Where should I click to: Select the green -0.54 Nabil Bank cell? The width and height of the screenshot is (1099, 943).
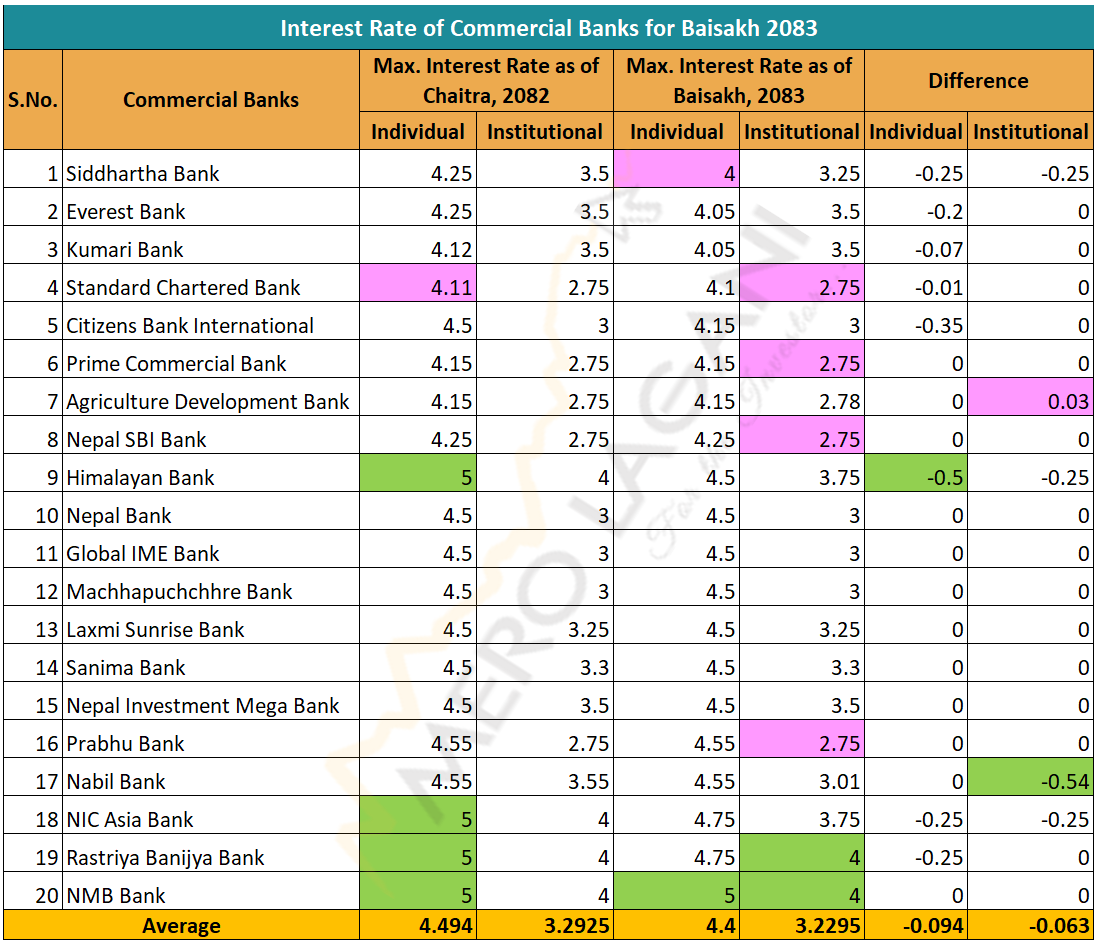[x=1030, y=781]
